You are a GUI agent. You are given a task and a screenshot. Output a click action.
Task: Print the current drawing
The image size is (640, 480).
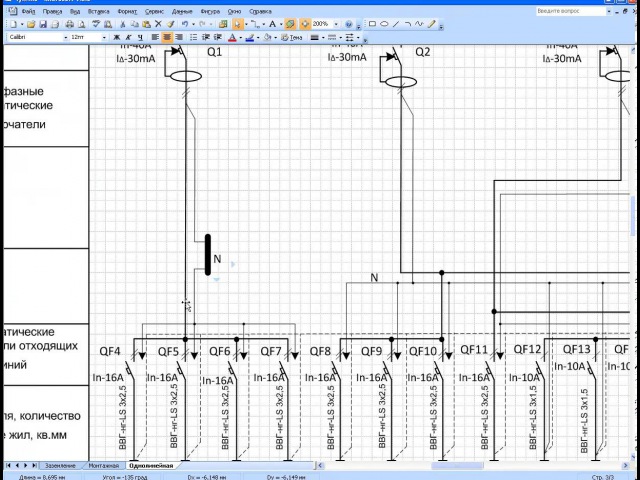70,24
